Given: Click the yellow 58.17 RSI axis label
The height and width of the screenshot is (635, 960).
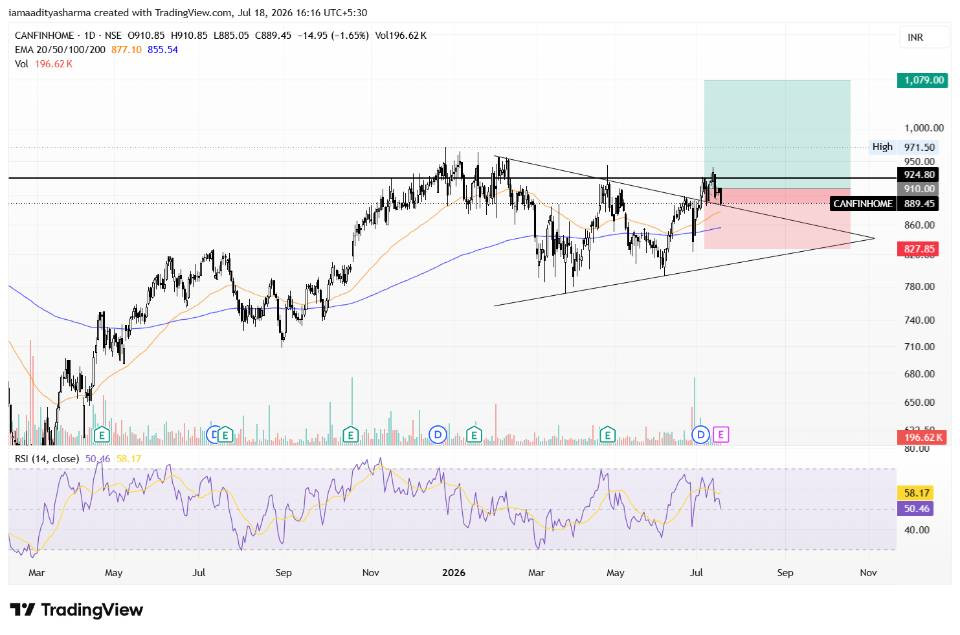Looking at the screenshot, I should point(917,493).
